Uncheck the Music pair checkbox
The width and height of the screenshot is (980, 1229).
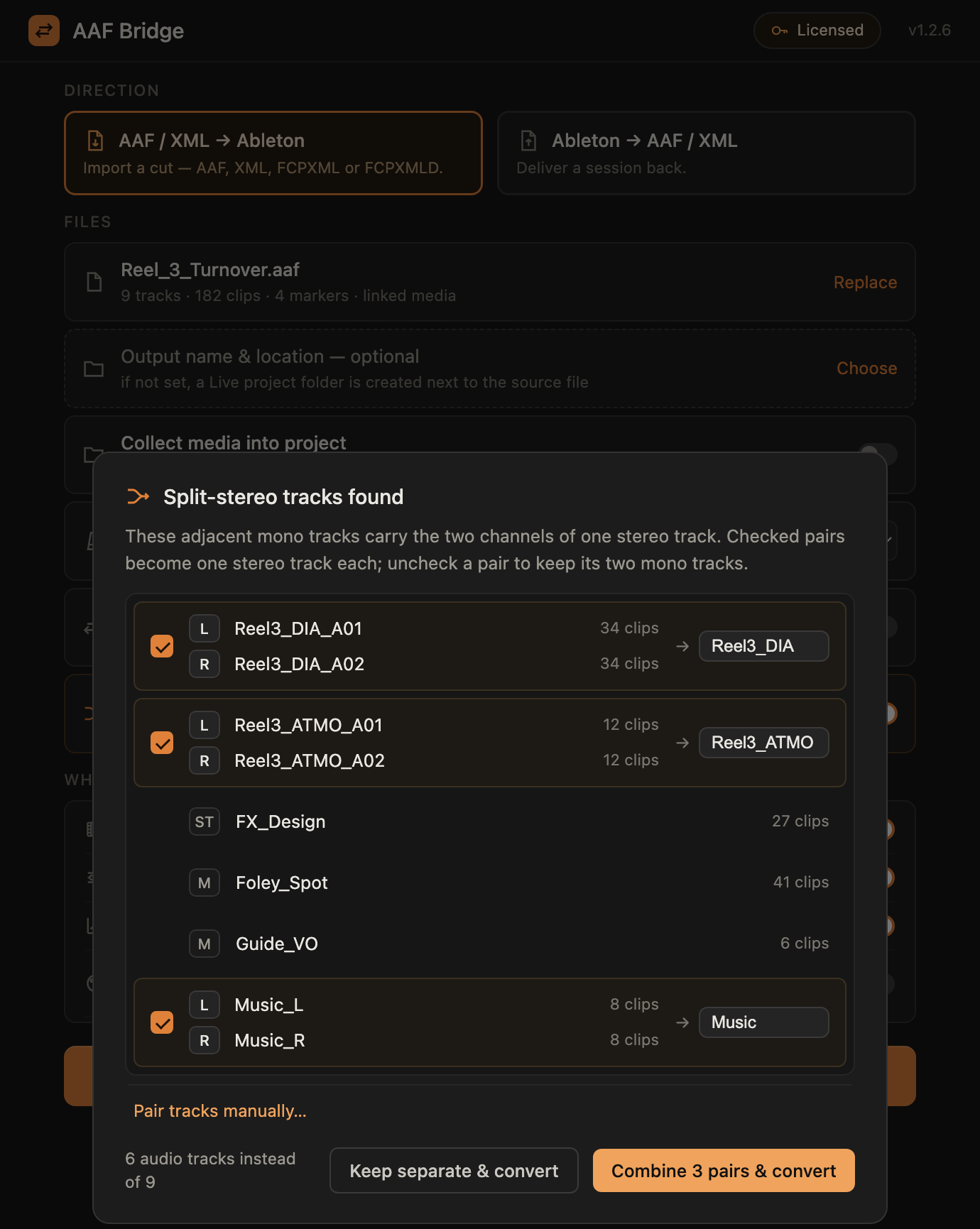pyautogui.click(x=162, y=1022)
